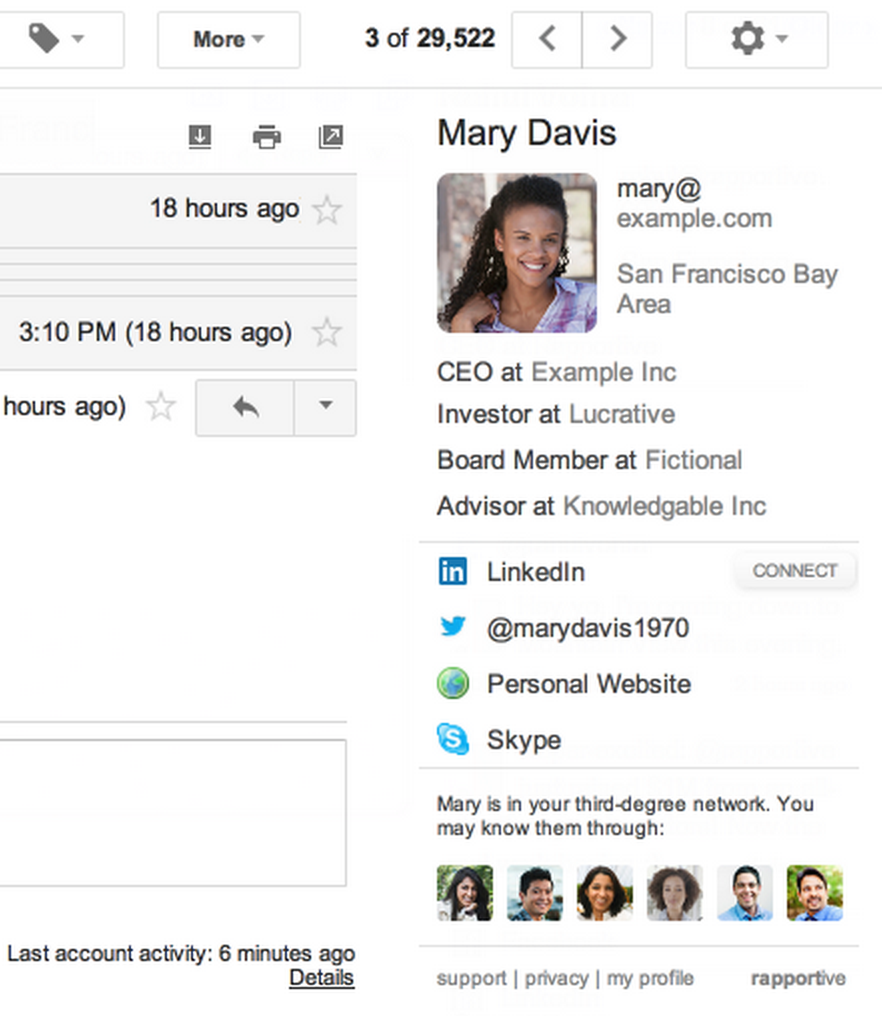This screenshot has width=882, height=1016.
Task: Go to the next email
Action: pyautogui.click(x=618, y=40)
